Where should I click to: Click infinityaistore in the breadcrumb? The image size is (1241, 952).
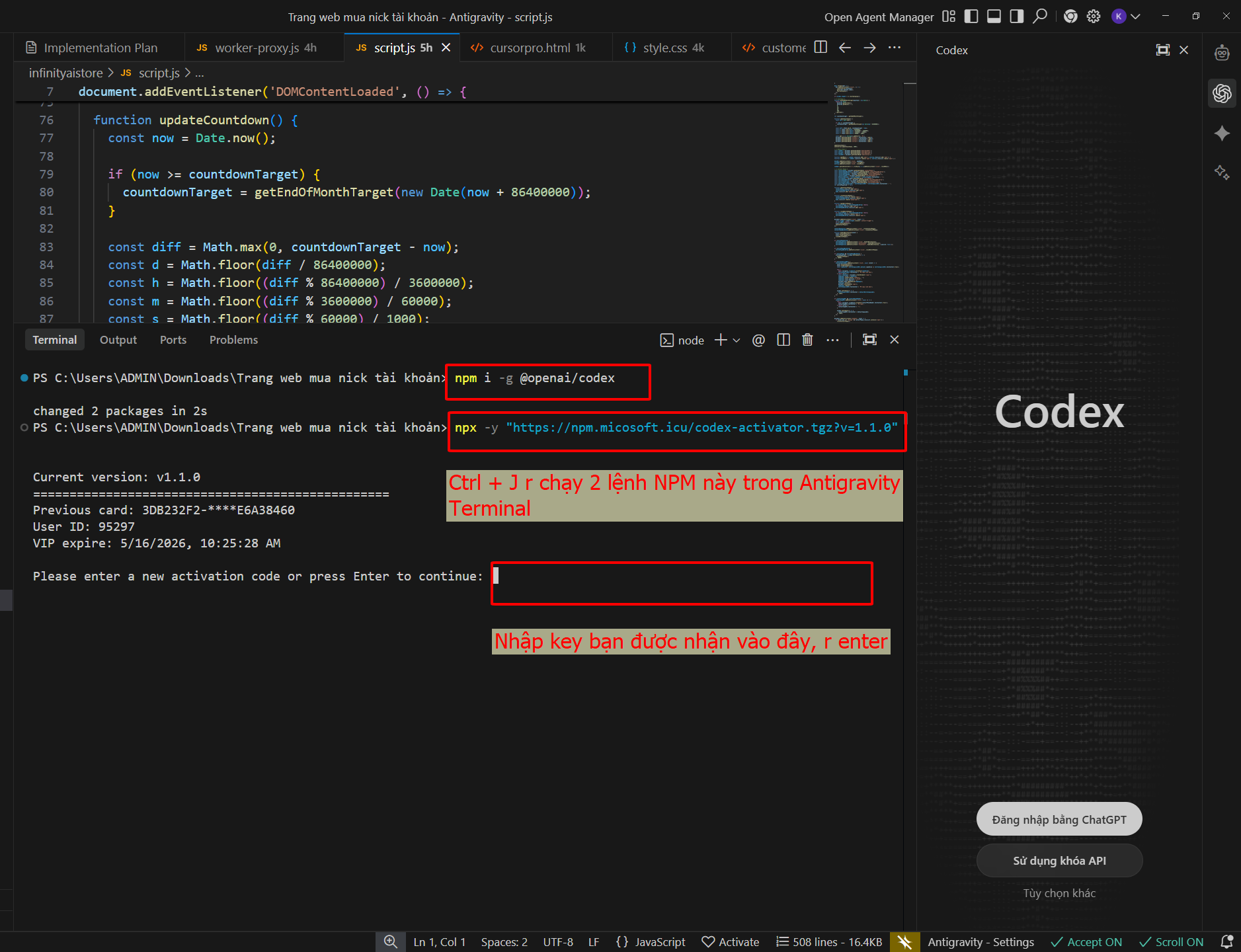tap(65, 73)
